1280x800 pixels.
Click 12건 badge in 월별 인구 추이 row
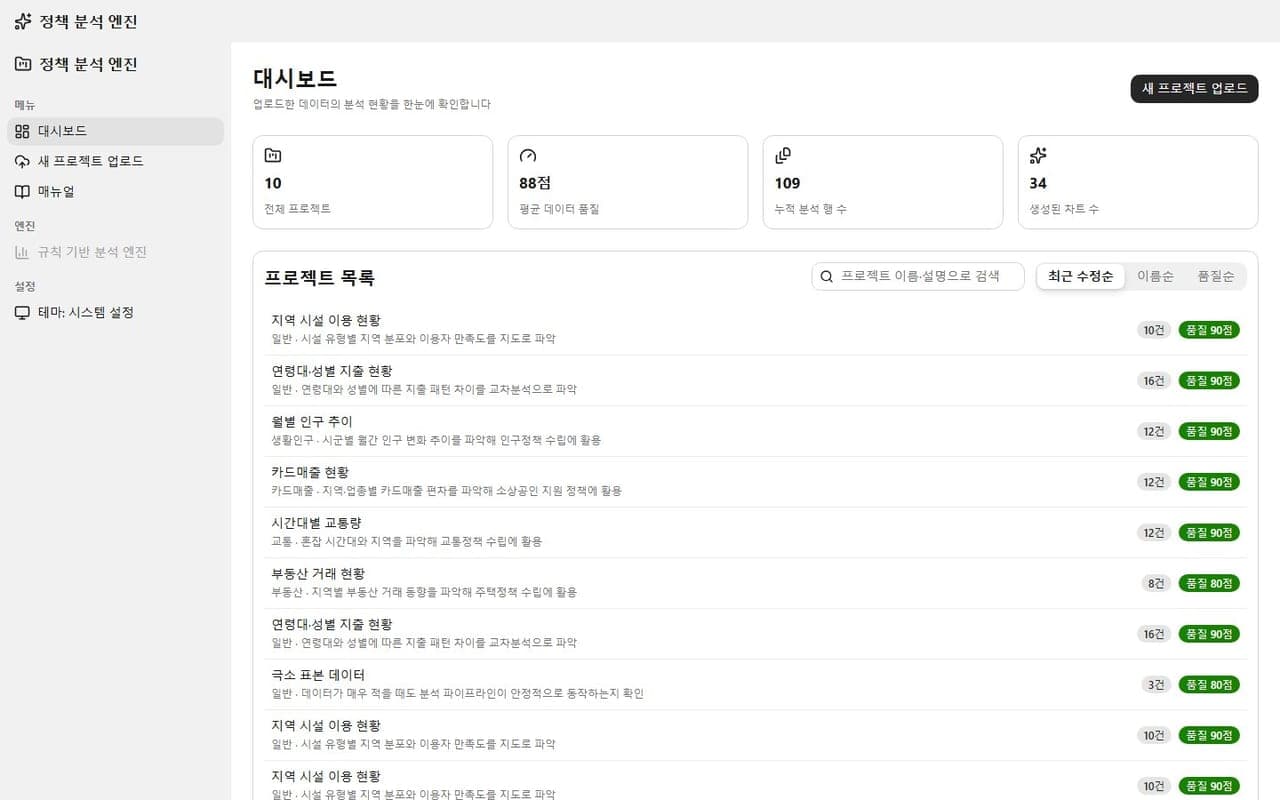(x=1154, y=431)
